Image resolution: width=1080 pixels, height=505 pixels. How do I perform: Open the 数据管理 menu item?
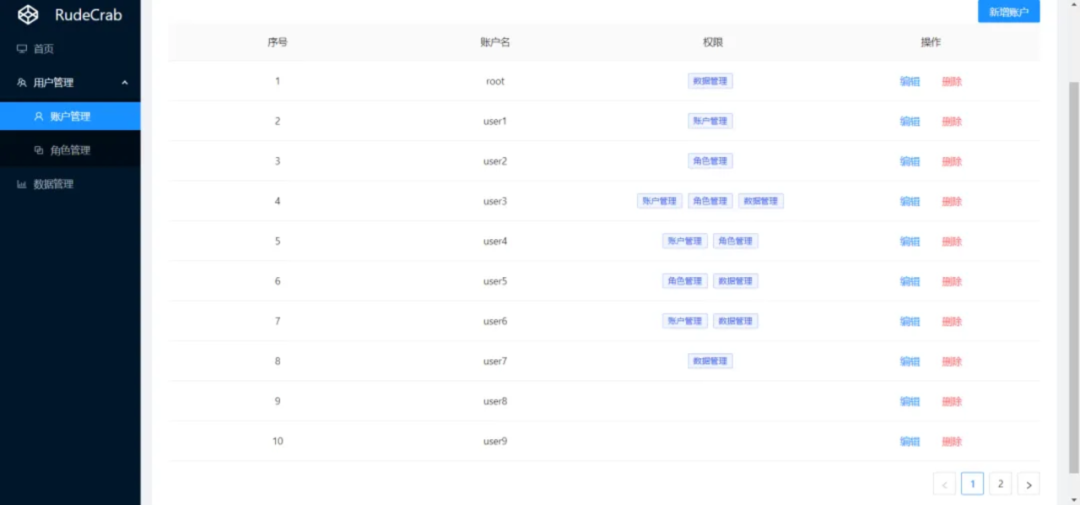click(53, 185)
